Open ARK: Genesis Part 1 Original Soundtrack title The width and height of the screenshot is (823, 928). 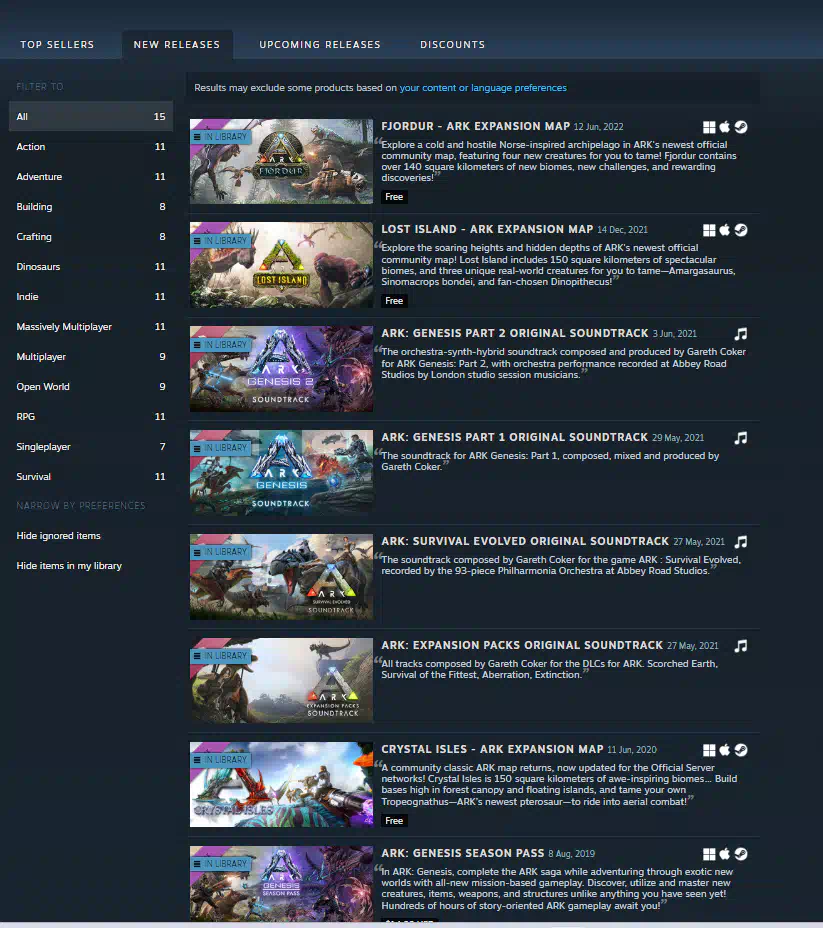[515, 437]
